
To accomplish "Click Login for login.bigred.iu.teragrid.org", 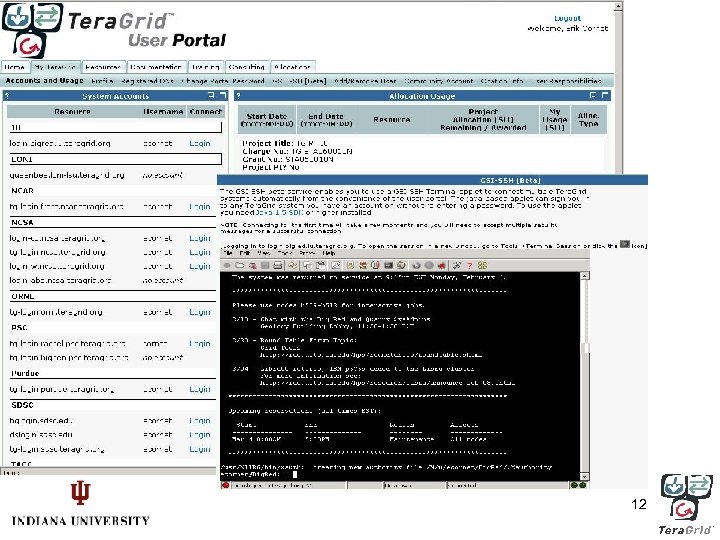I will click(x=200, y=143).
